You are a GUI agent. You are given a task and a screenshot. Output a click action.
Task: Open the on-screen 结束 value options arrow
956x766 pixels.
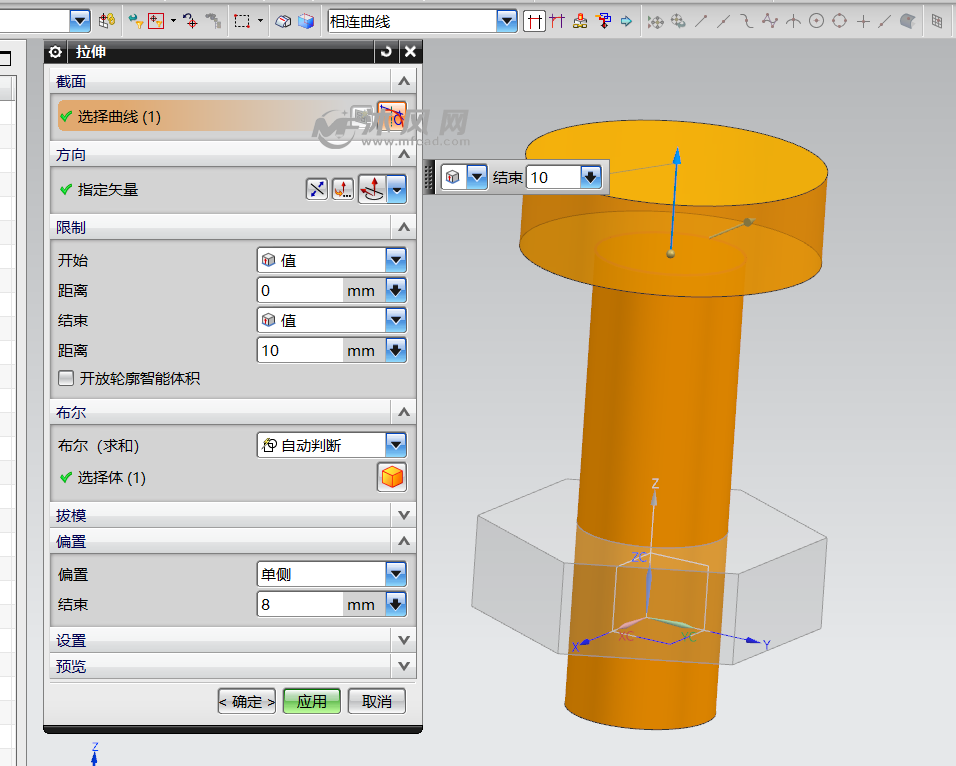591,177
